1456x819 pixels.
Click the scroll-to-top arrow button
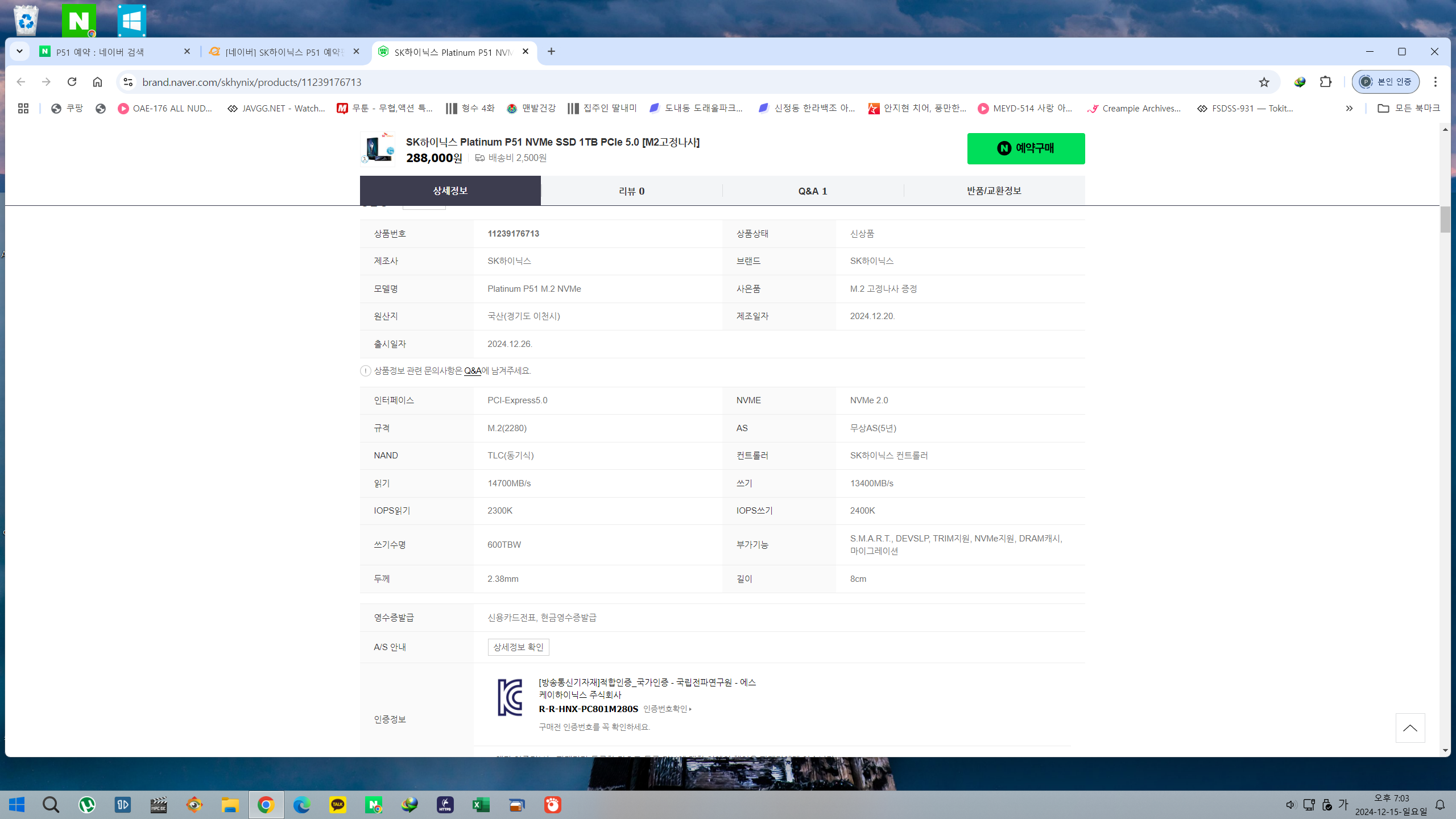click(x=1410, y=728)
